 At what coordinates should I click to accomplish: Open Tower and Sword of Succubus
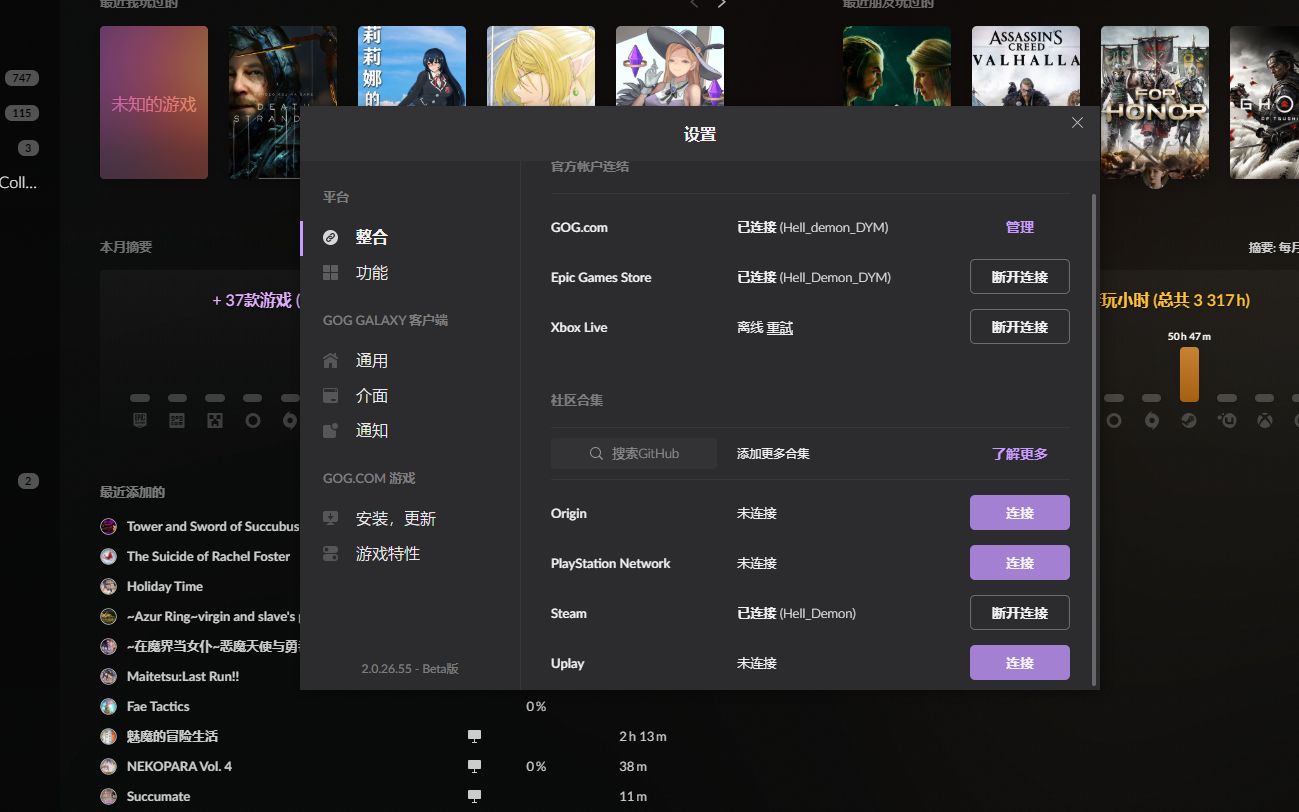point(213,526)
